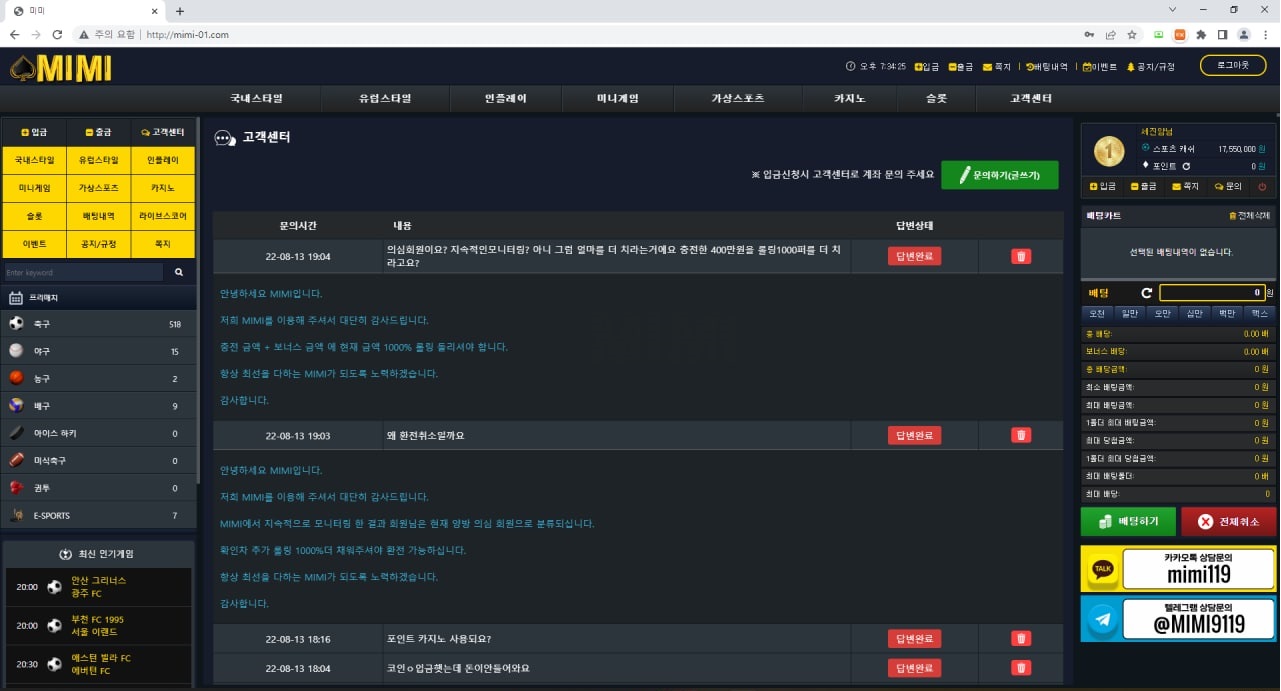Delete the 22-08-13 18:04 inquiry with trash icon

[x=1021, y=668]
